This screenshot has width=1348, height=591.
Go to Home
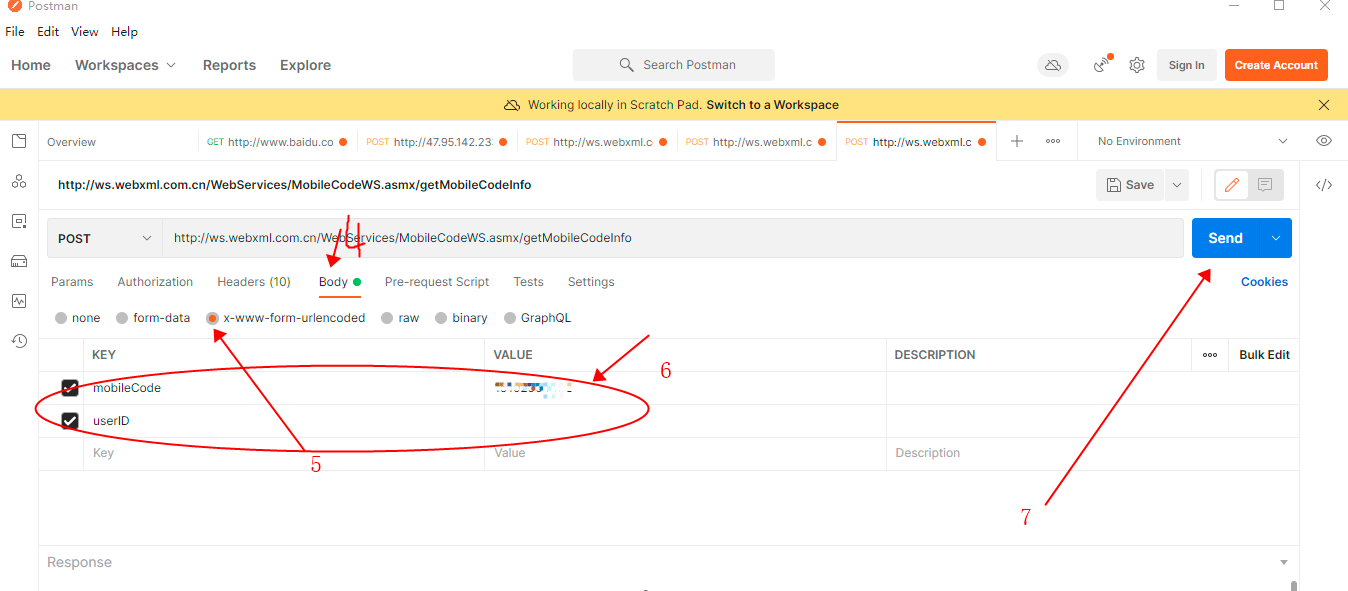tap(31, 65)
